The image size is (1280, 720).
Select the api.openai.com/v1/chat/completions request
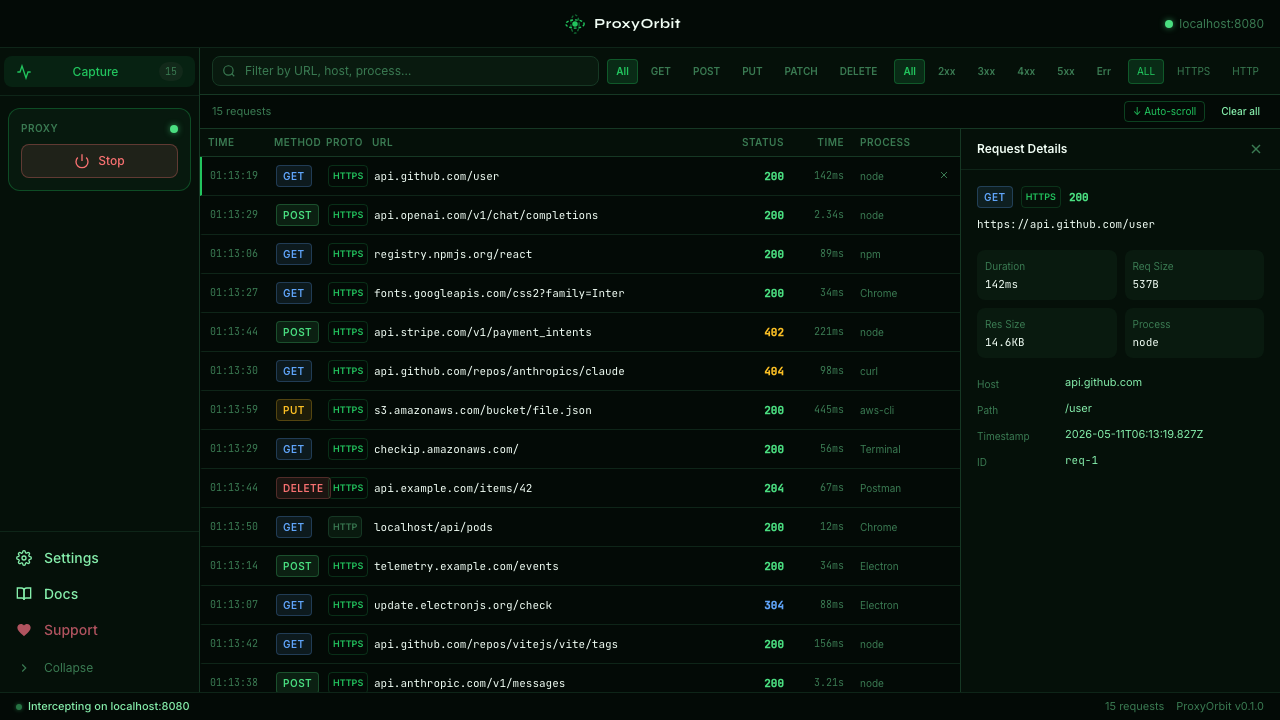click(580, 215)
